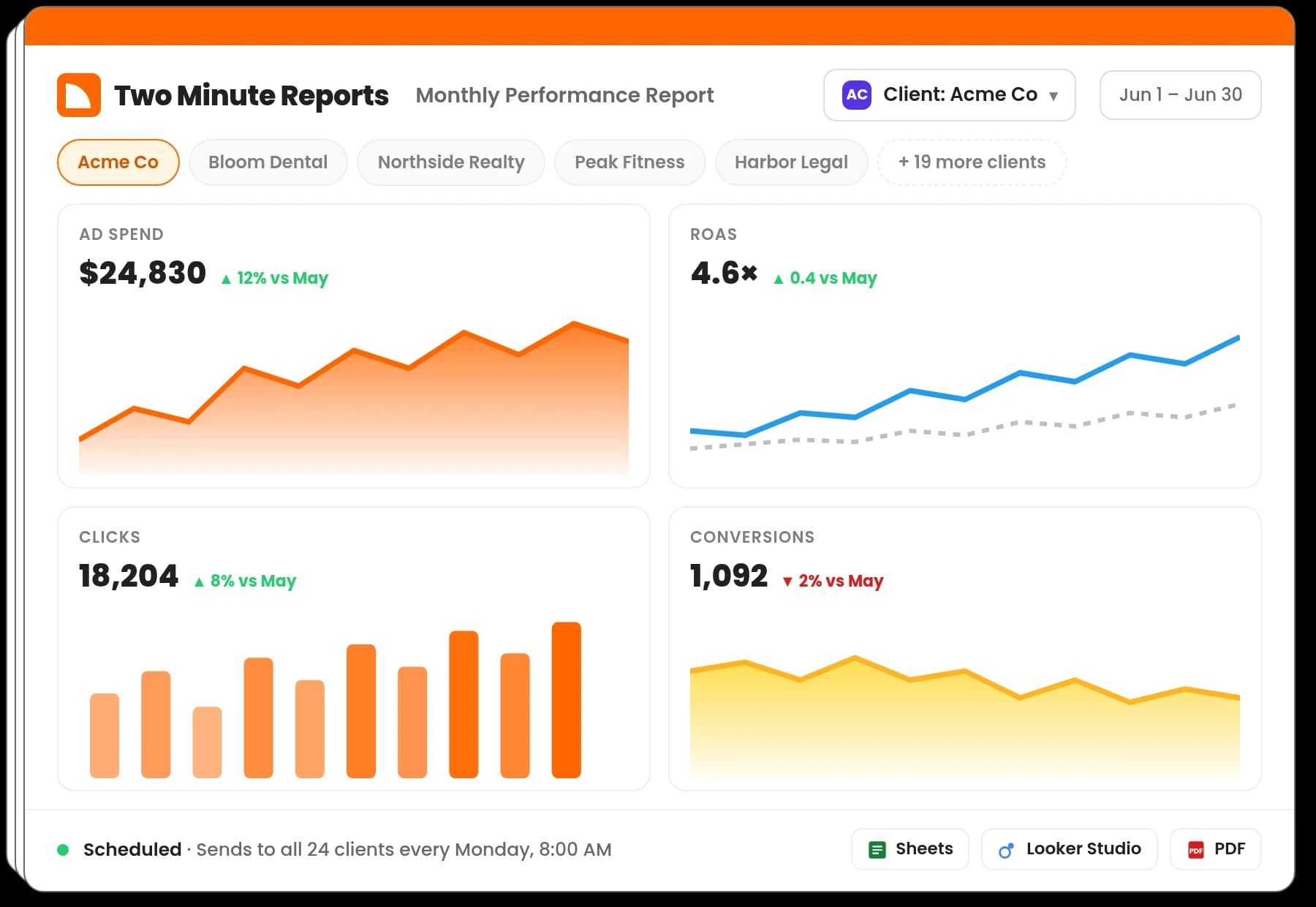Click the green Scheduled status dot
This screenshot has height=907, width=1316.
click(63, 850)
